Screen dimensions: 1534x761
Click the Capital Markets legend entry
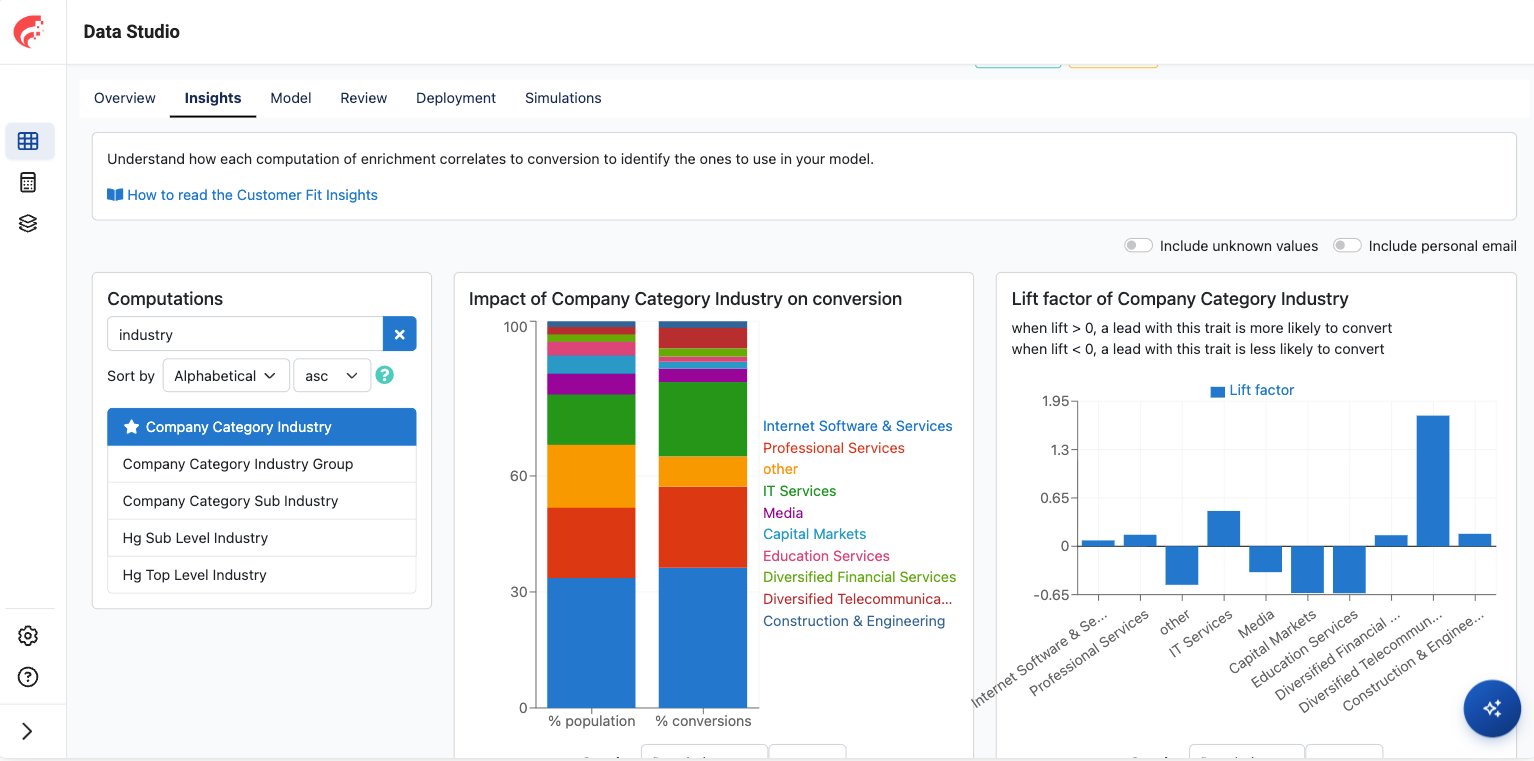tap(815, 534)
